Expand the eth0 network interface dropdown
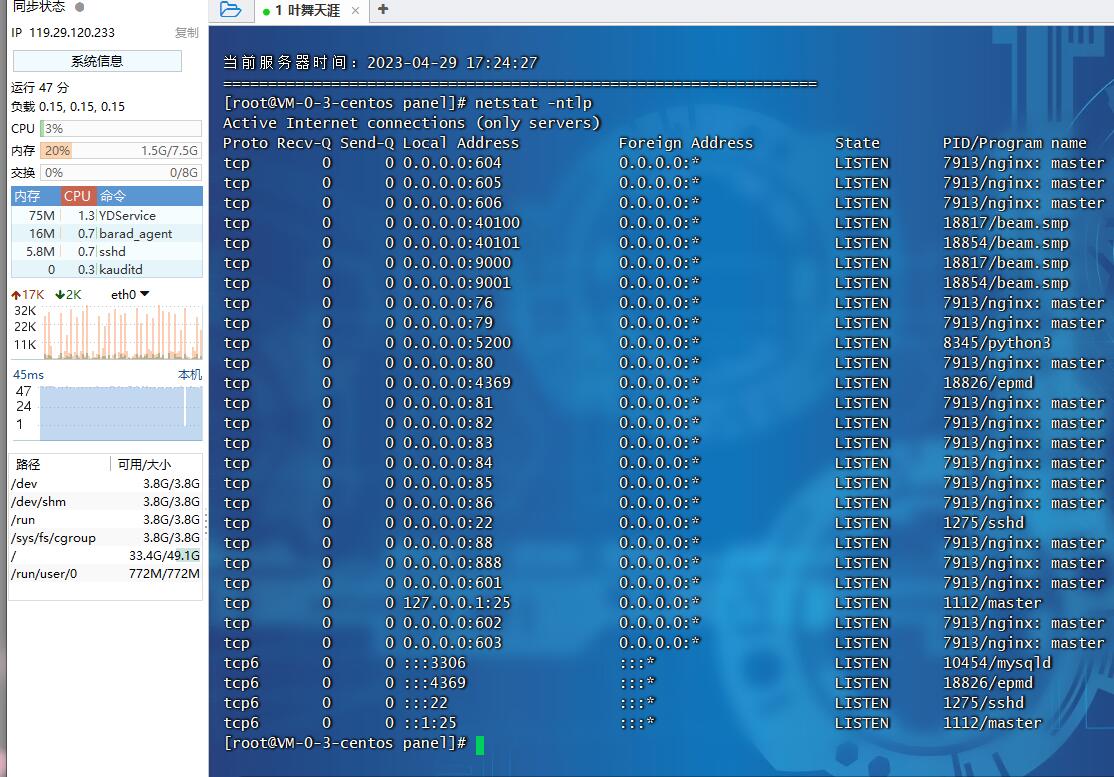Image resolution: width=1114 pixels, height=777 pixels. (130, 294)
